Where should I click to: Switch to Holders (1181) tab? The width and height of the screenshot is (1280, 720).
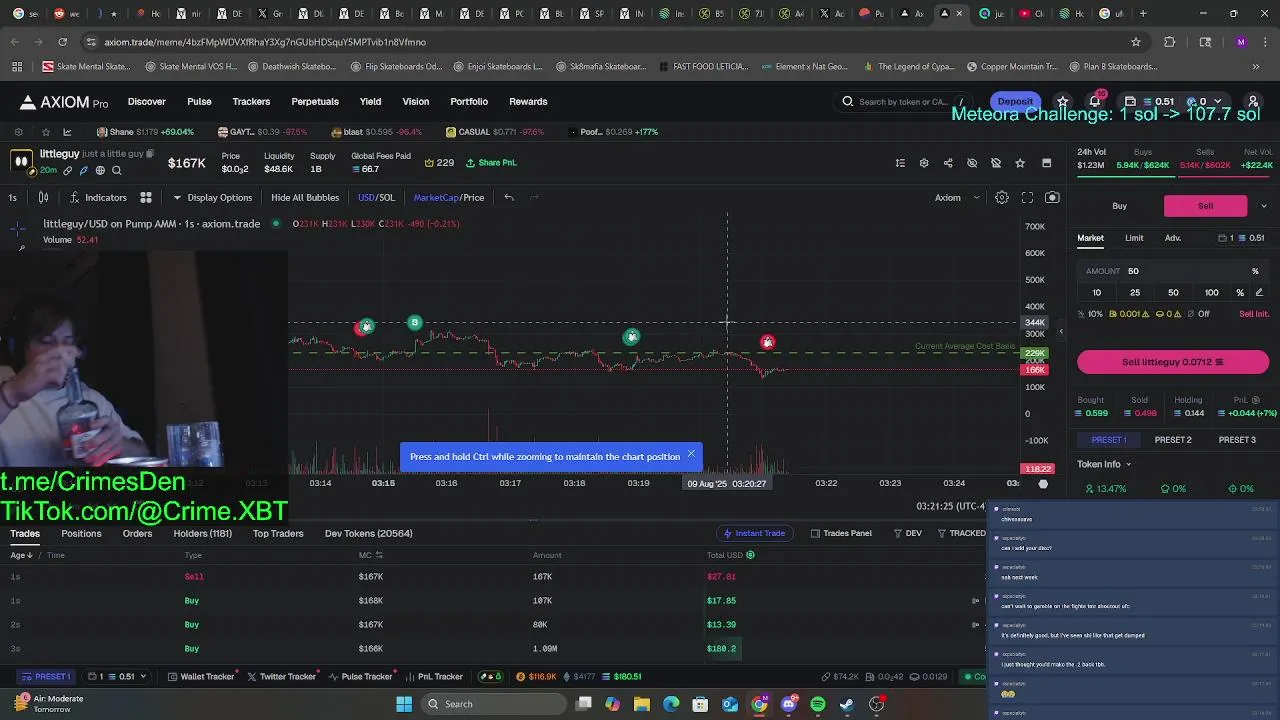coord(202,533)
